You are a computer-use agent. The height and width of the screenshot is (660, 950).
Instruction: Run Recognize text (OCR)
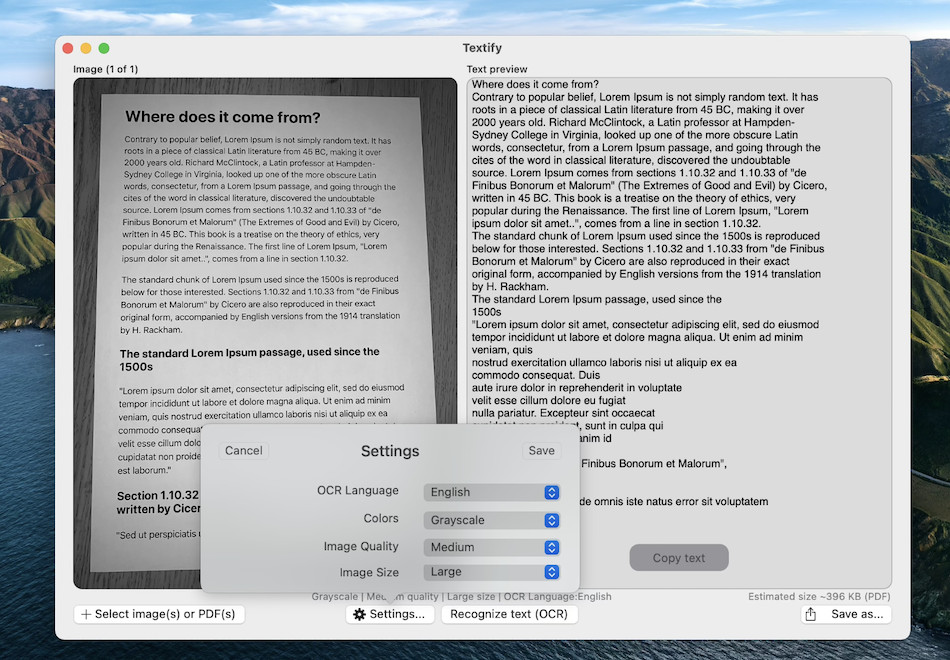(509, 614)
